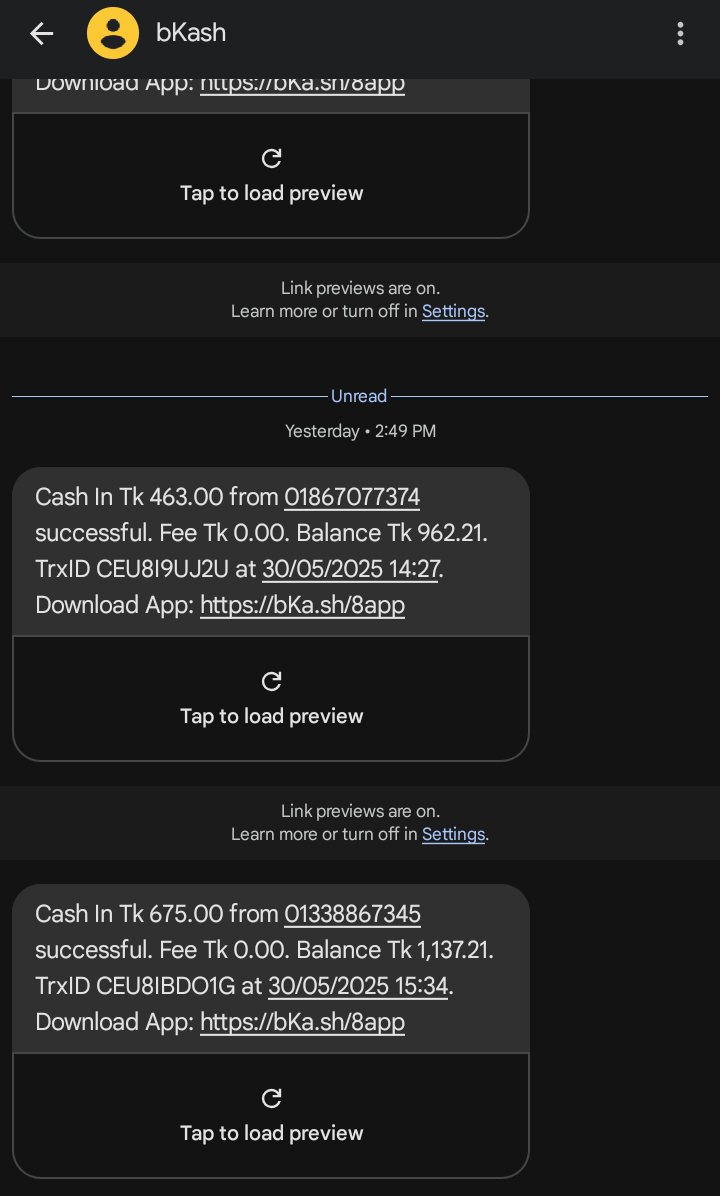This screenshot has width=720, height=1196.
Task: Open date link 30/05/2025 14:27
Action: [x=352, y=569]
